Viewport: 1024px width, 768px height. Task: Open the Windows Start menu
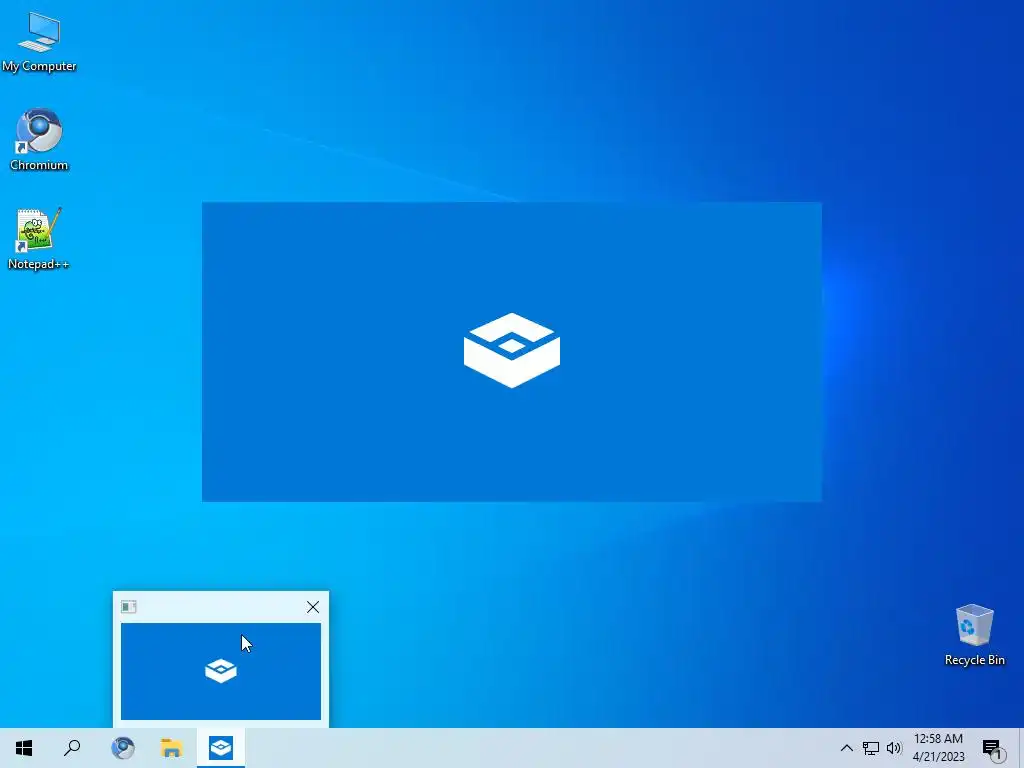click(24, 748)
